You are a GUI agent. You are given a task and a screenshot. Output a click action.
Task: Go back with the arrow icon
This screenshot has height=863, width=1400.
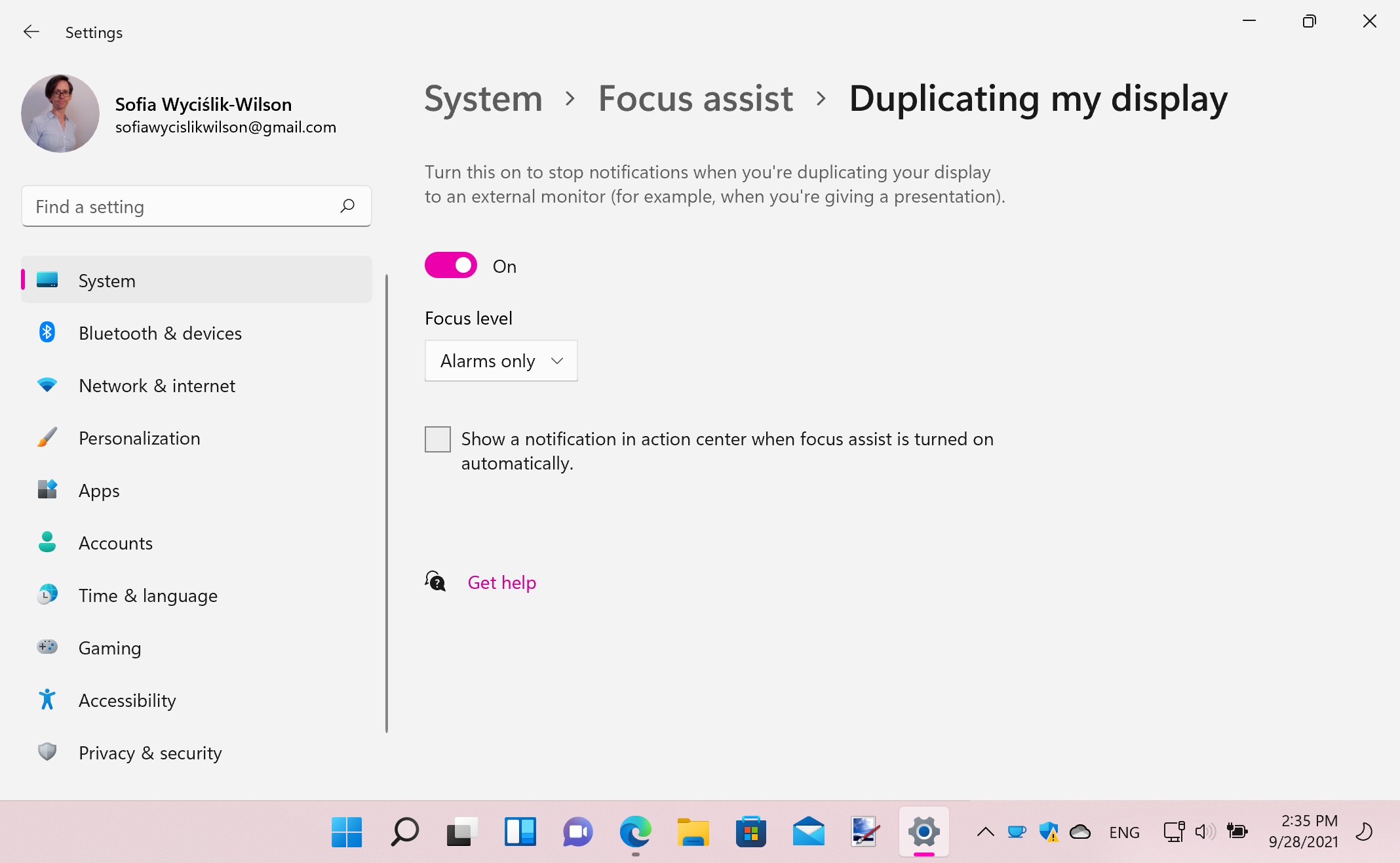31,31
